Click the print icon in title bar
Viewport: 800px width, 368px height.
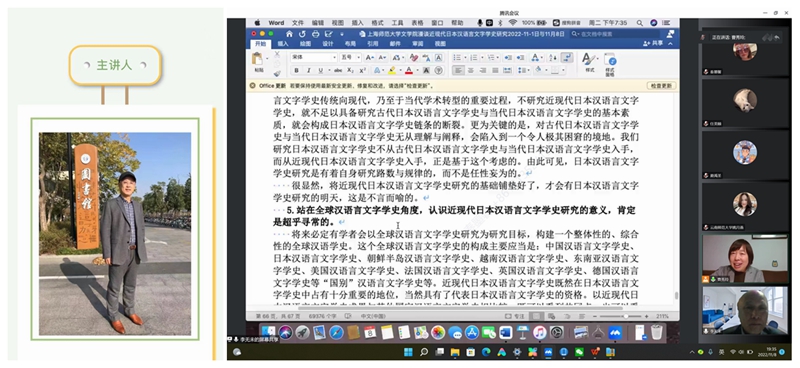click(315, 34)
